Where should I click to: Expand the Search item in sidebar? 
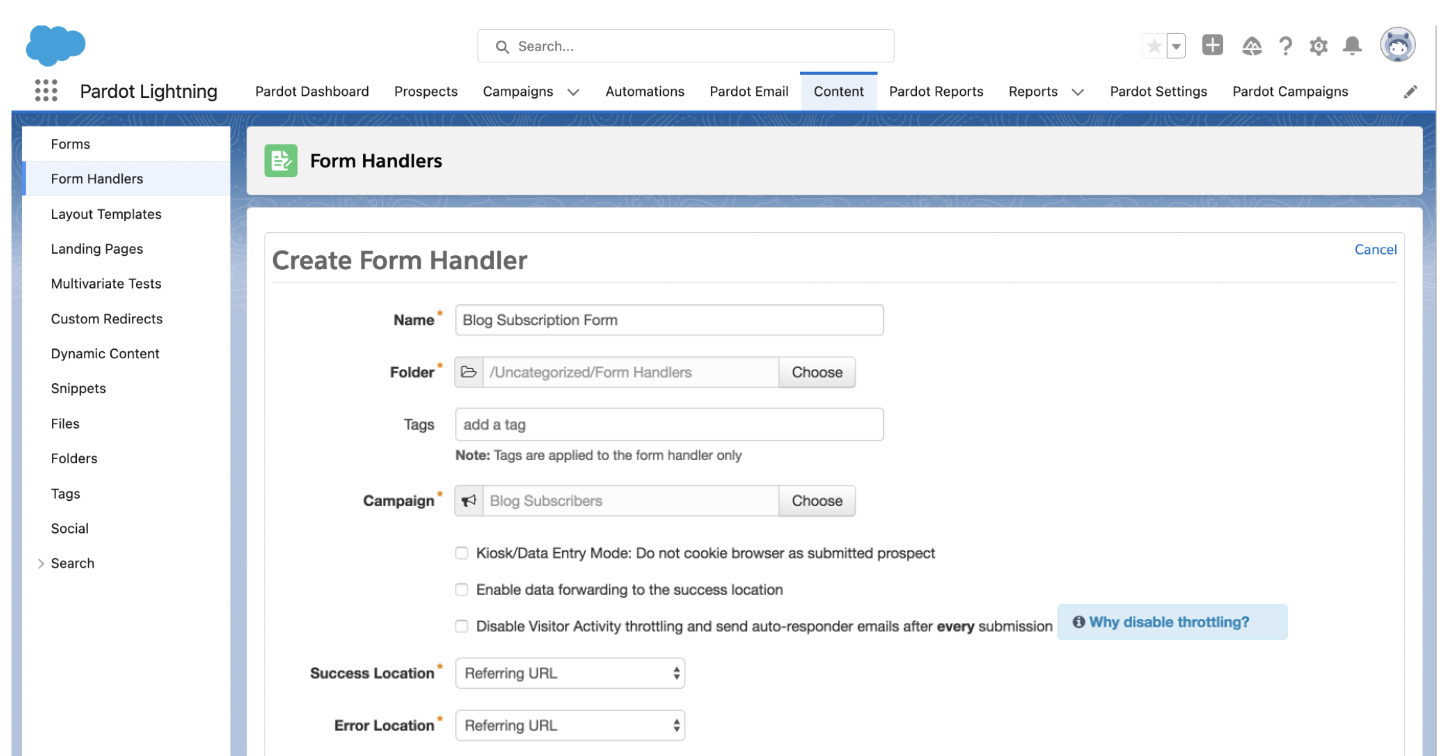pyautogui.click(x=41, y=564)
